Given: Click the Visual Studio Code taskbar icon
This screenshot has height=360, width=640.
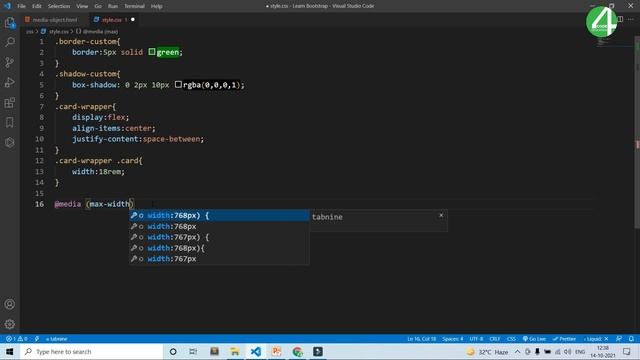Looking at the screenshot, I should (x=256, y=351).
